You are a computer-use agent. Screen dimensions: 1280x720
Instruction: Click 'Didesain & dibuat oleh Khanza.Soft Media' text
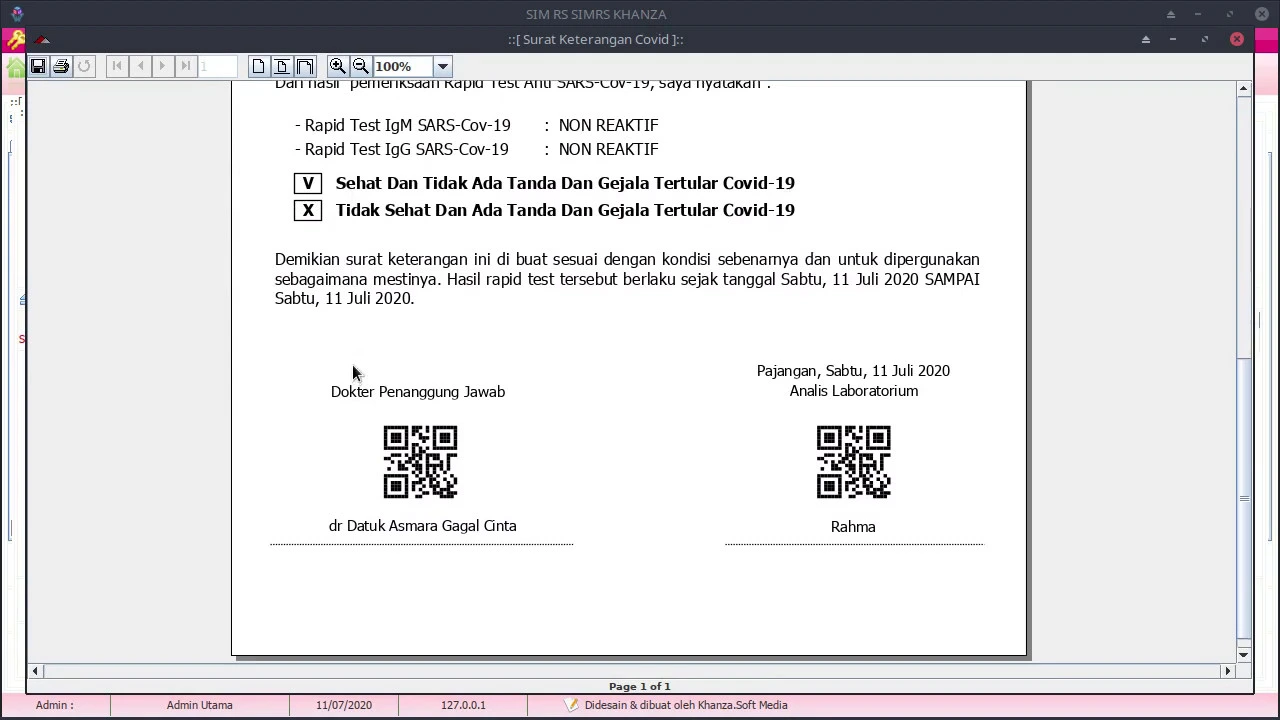(686, 705)
